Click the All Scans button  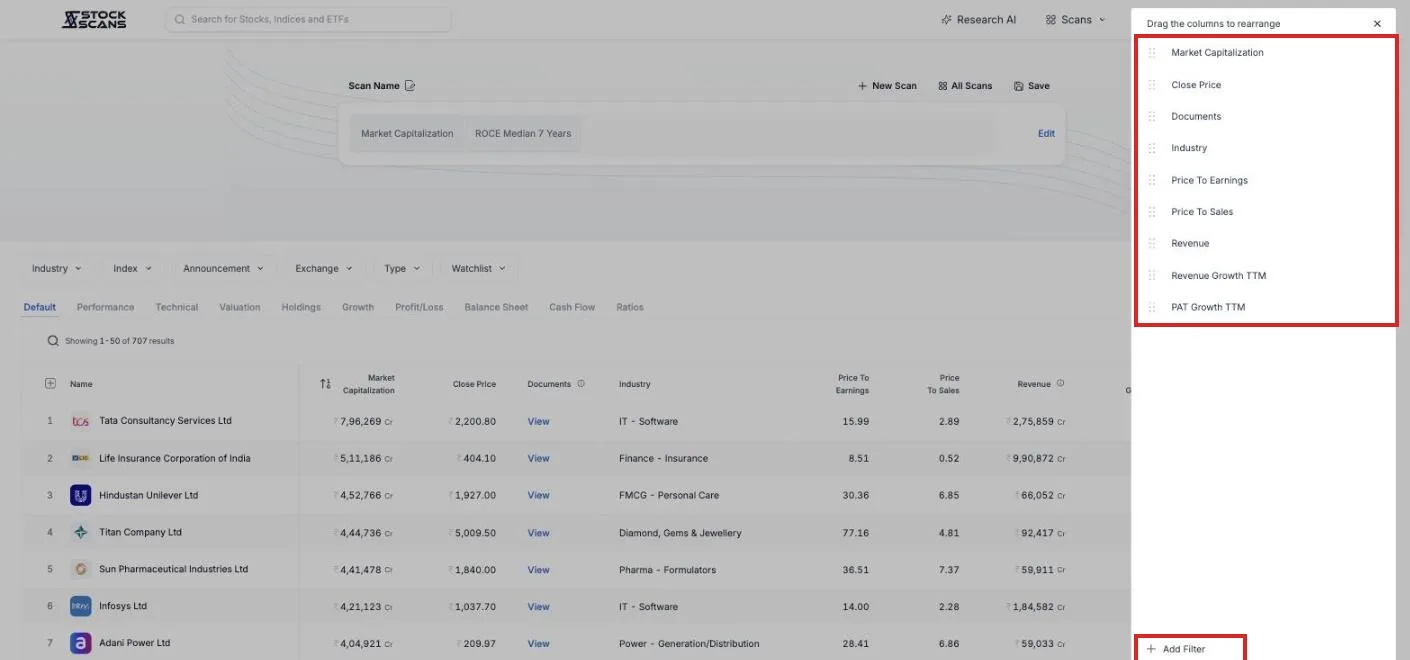[x=965, y=86]
